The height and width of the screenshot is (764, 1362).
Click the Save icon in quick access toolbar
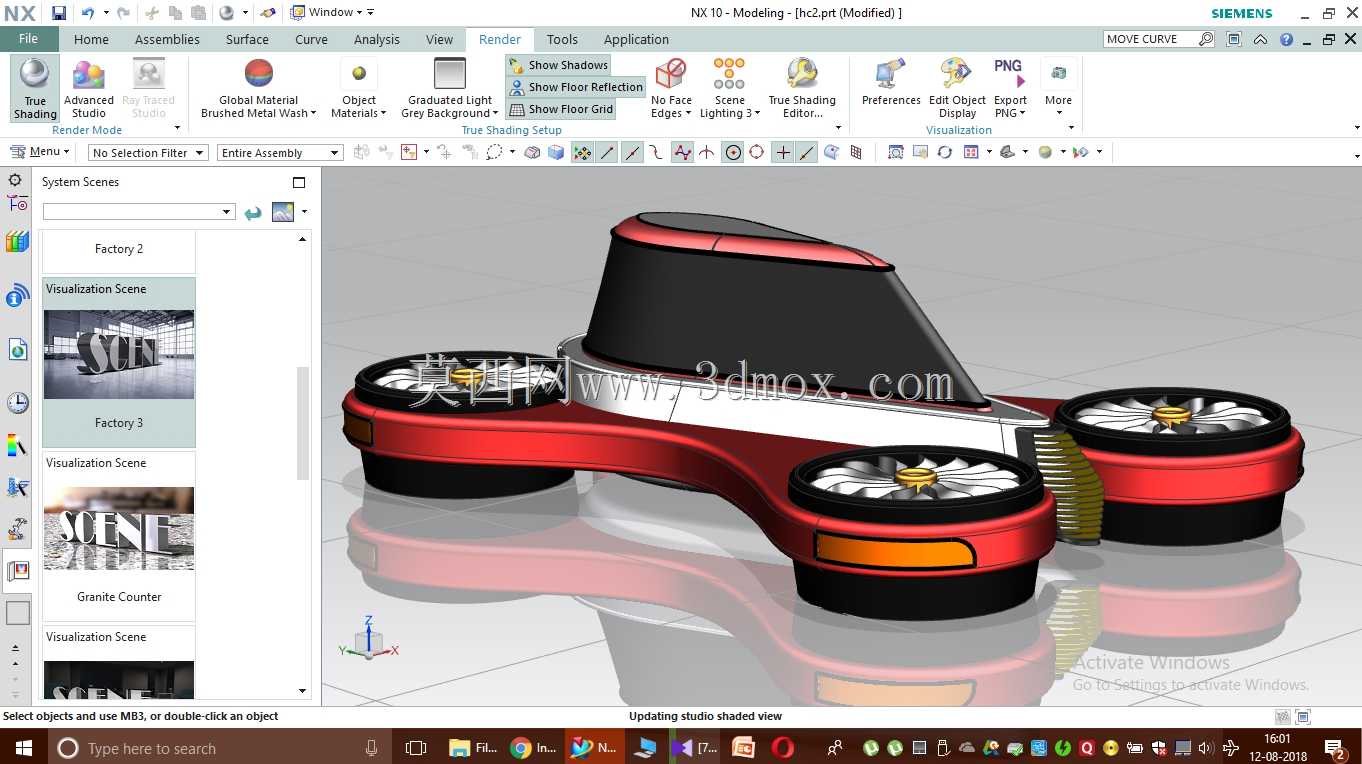[59, 13]
